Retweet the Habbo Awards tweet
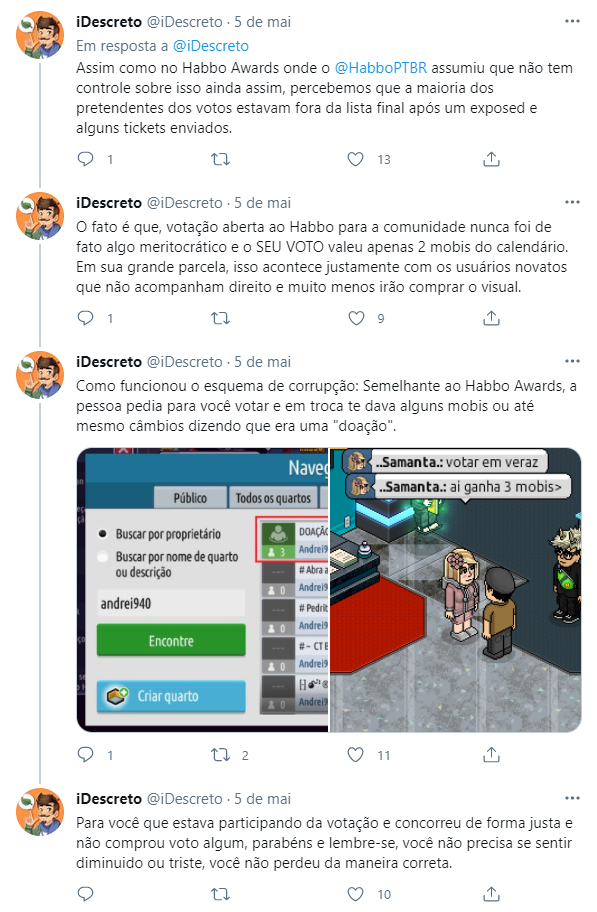The image size is (597, 912). click(220, 159)
